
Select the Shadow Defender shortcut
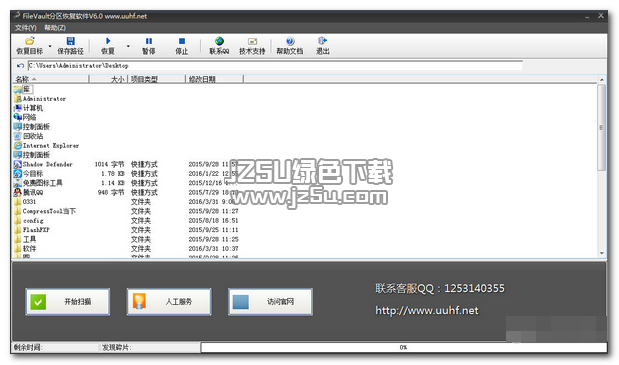pyautogui.click(x=43, y=164)
